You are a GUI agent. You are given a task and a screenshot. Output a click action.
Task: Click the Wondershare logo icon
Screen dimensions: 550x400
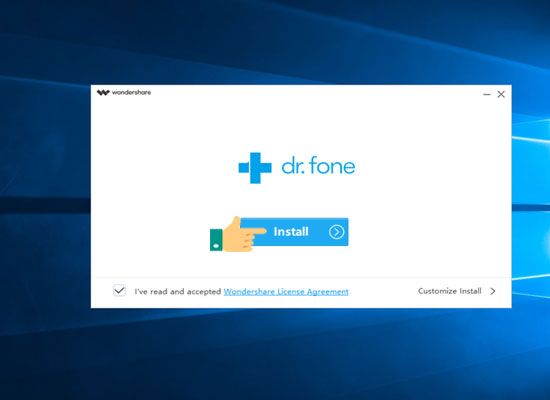pos(103,93)
